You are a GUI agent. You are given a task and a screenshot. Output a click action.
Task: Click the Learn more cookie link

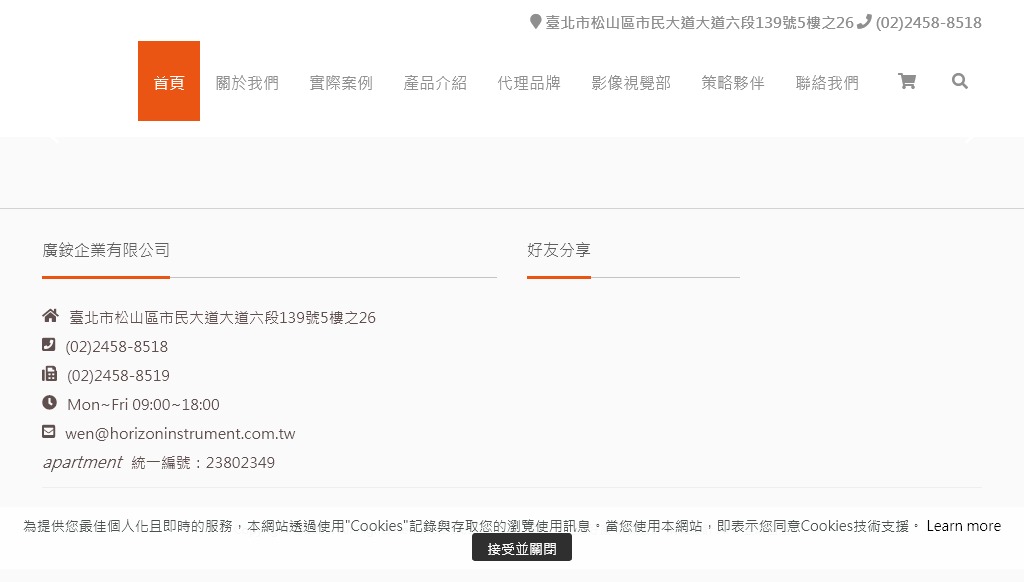point(963,526)
